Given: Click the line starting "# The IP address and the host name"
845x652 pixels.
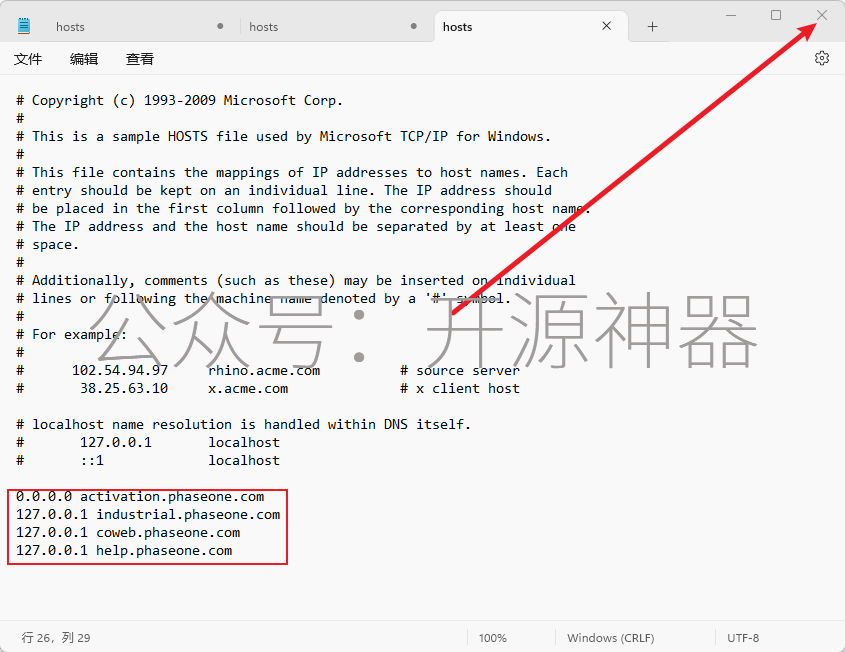Looking at the screenshot, I should pos(296,227).
